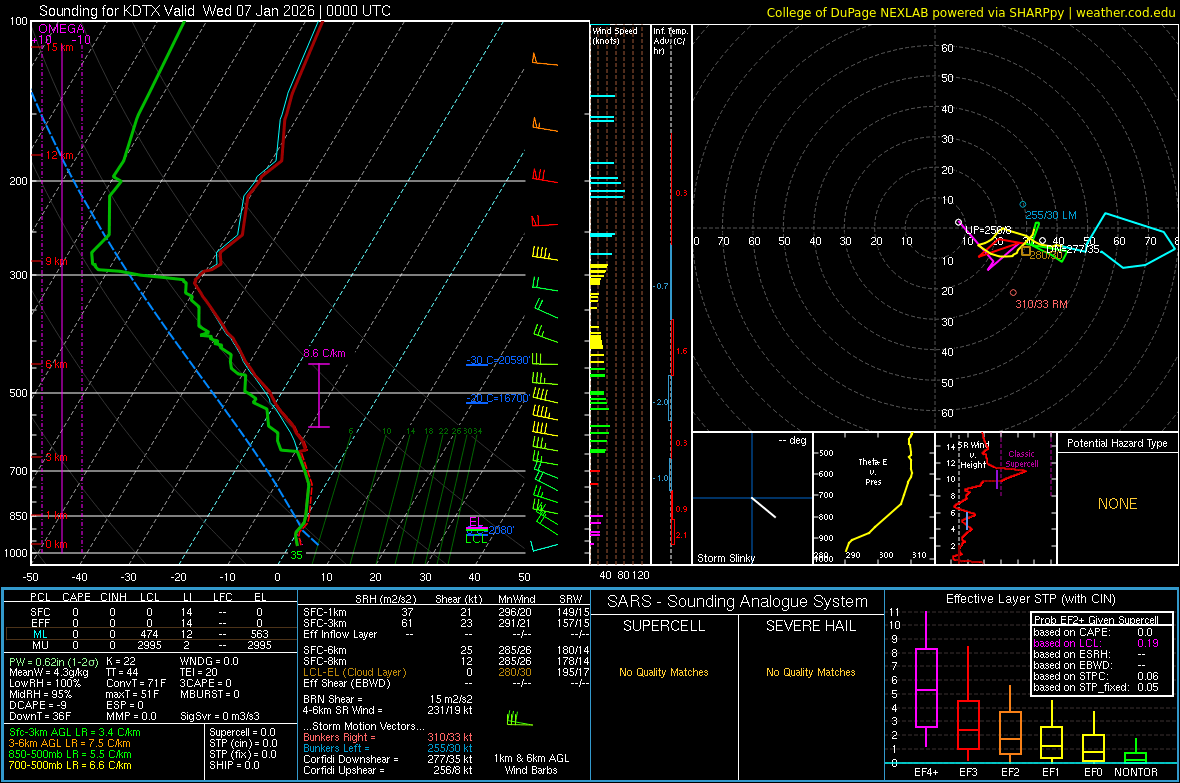Click the Potential Hazard Type header
The width and height of the screenshot is (1180, 783).
(1117, 443)
